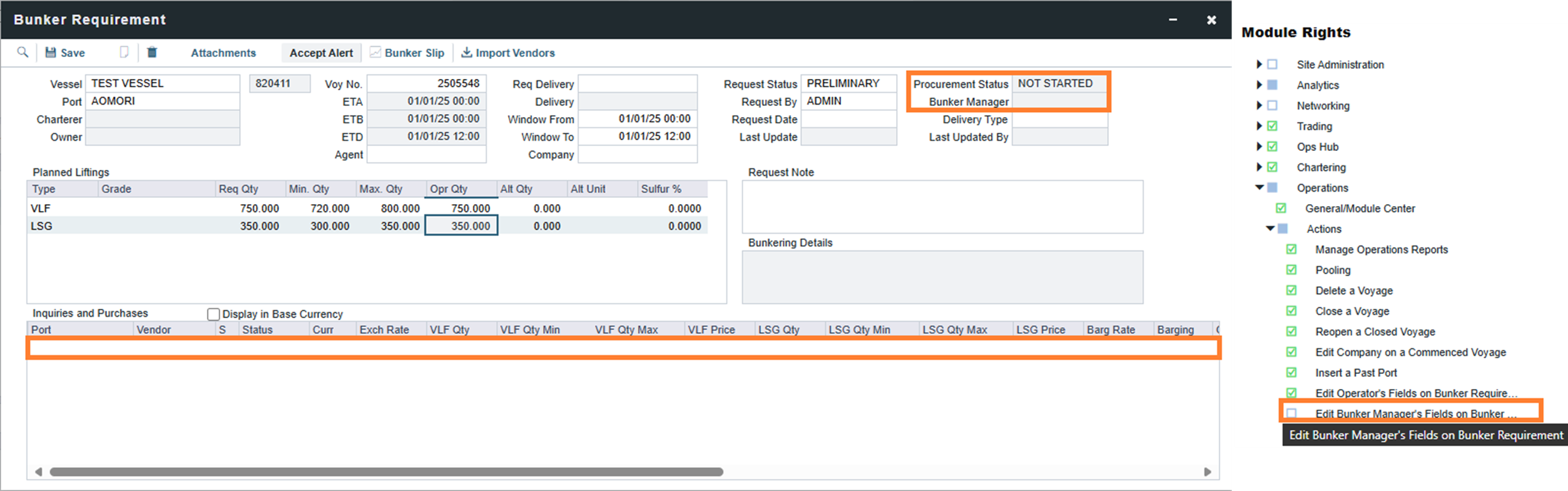This screenshot has height=491, width=1568.
Task: Click the trash can delete icon
Action: (152, 53)
